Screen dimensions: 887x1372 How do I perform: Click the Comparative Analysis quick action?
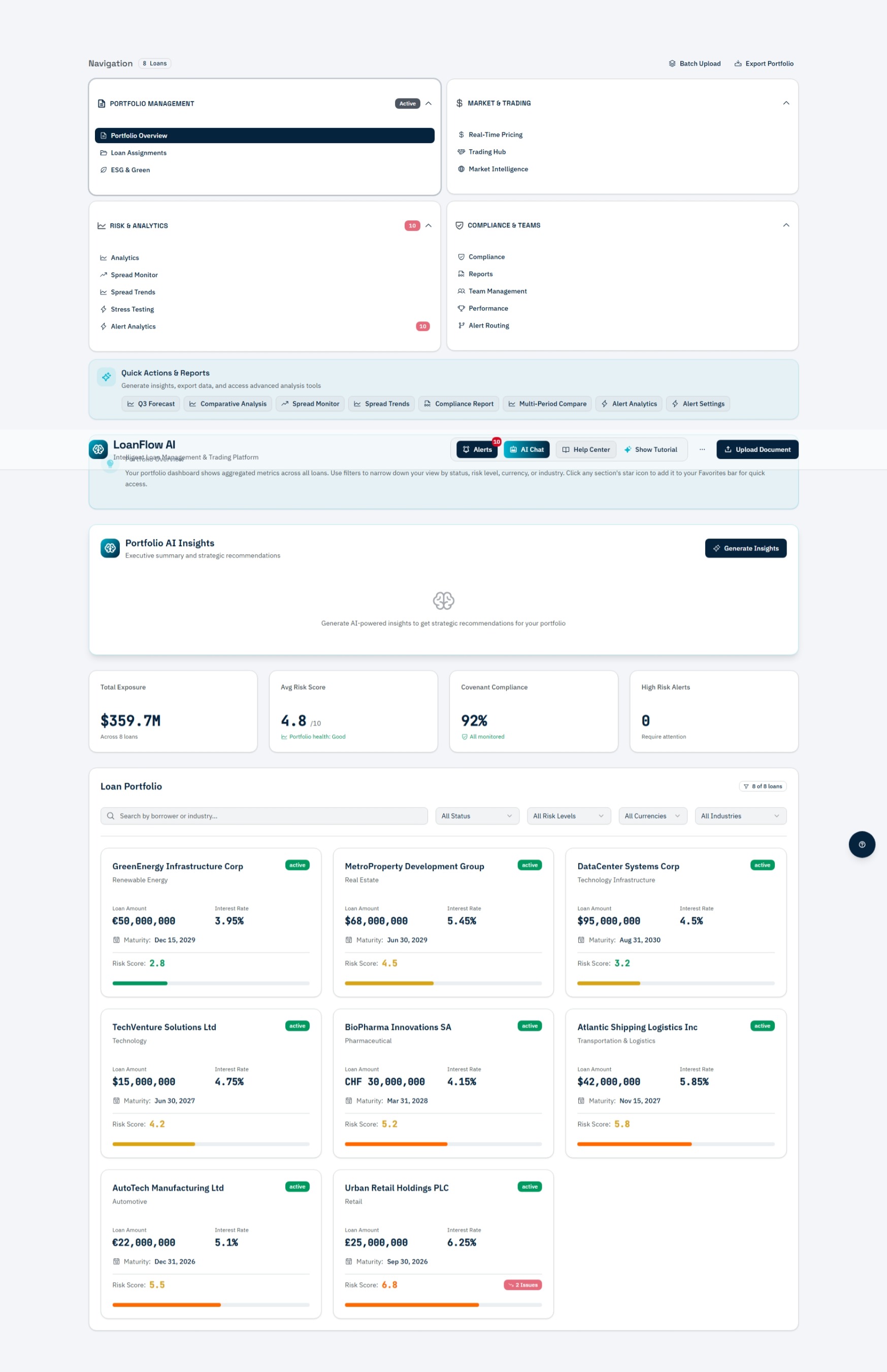227,404
